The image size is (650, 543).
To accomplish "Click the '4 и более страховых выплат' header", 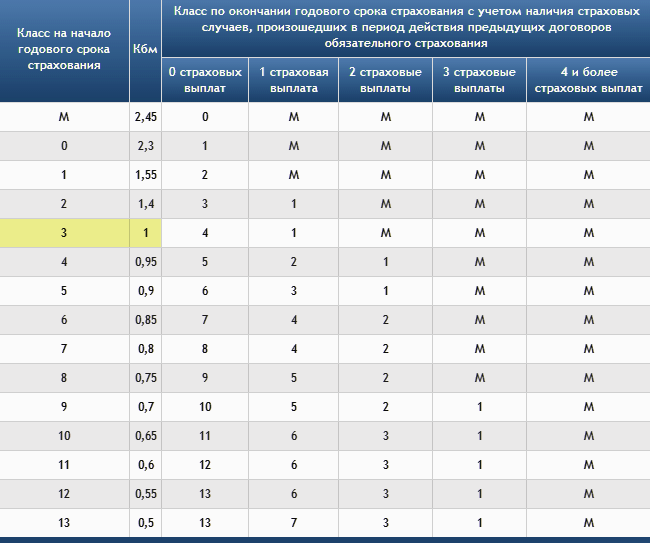I will click(588, 80).
